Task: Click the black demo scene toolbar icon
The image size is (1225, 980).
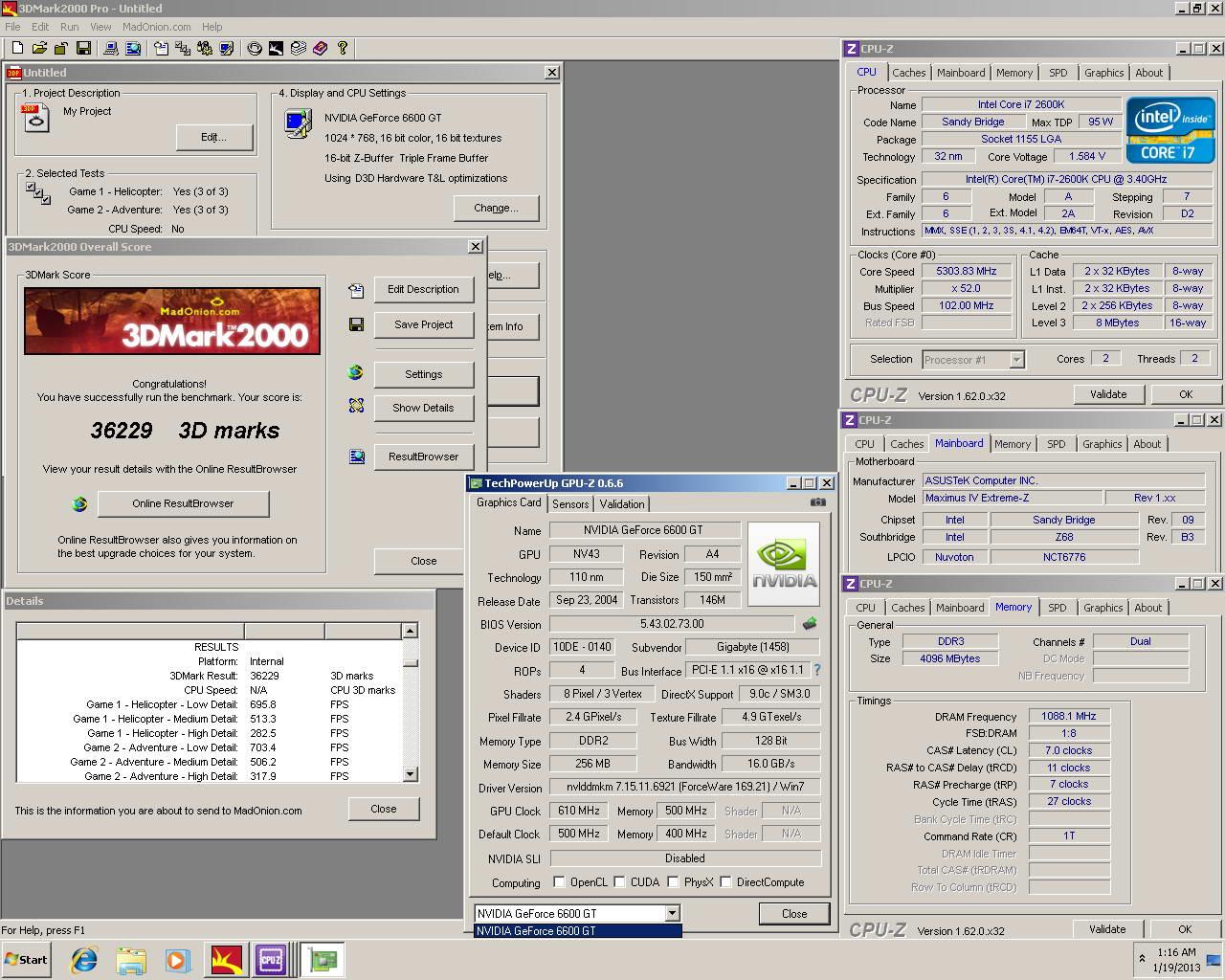Action: (x=276, y=48)
